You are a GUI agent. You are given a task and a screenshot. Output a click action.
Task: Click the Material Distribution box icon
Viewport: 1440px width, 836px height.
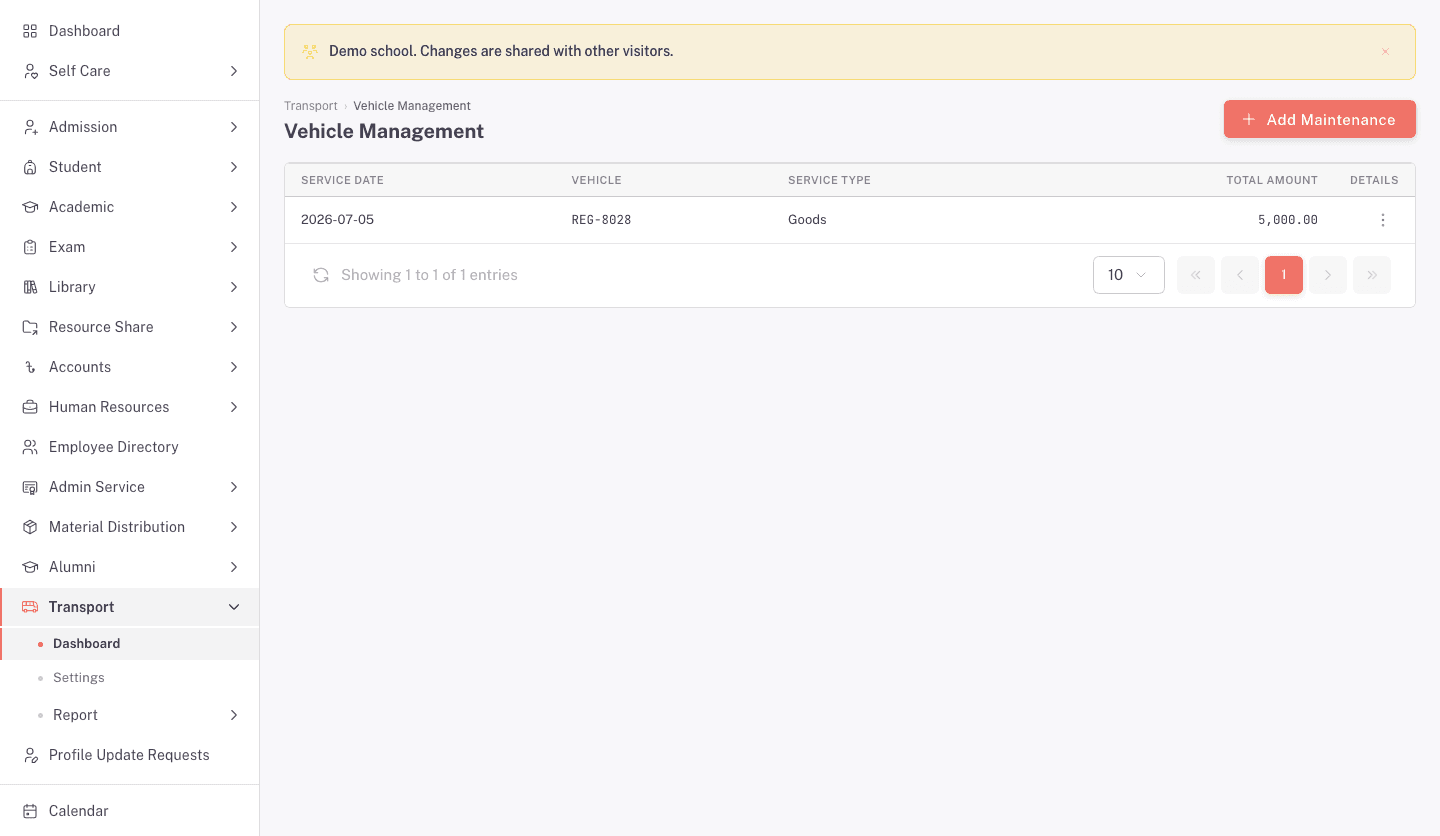30,527
